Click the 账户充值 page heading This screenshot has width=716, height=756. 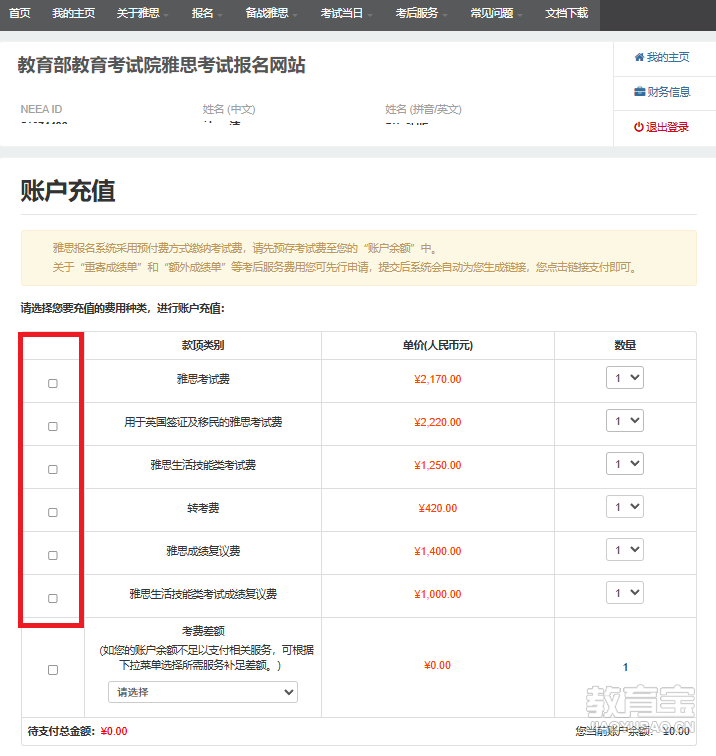pos(68,191)
